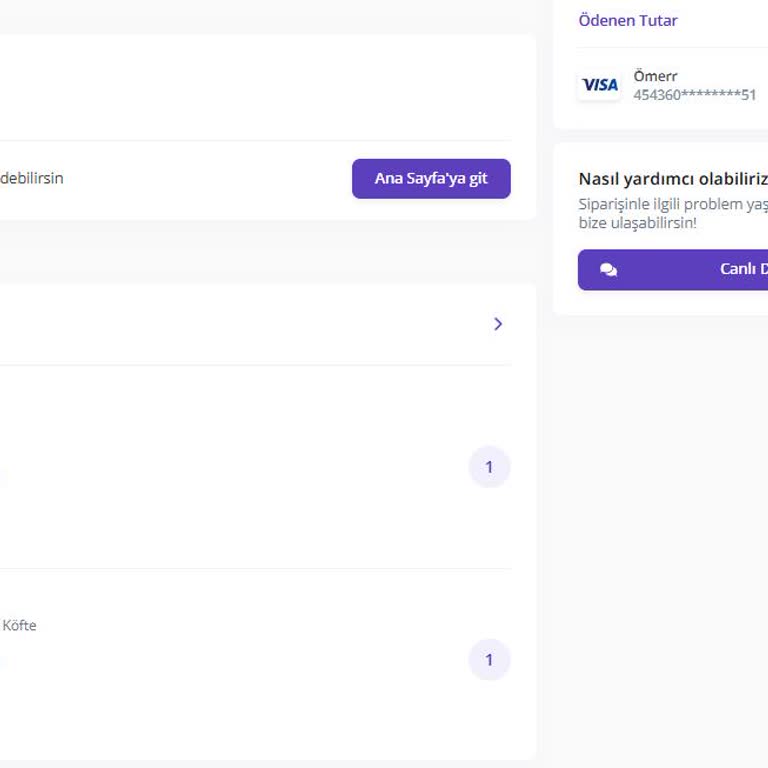Click the chat bubble icon on the live support button
Viewport: 768px width, 768px height.
(x=608, y=270)
